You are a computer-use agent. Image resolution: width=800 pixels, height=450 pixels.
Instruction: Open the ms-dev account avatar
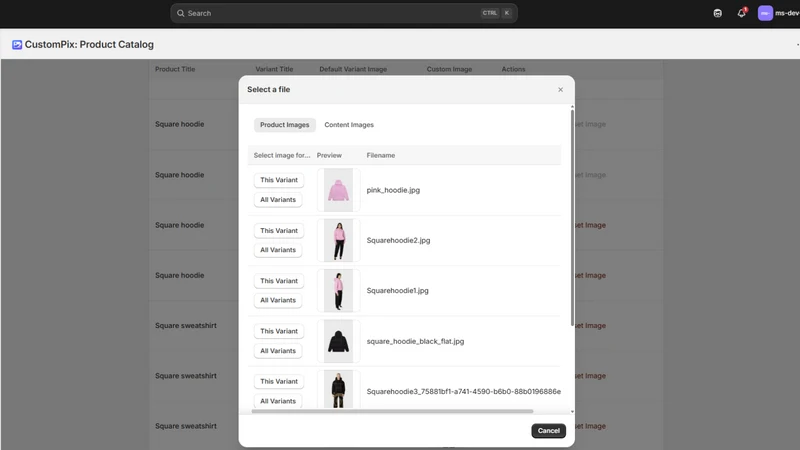(x=765, y=13)
